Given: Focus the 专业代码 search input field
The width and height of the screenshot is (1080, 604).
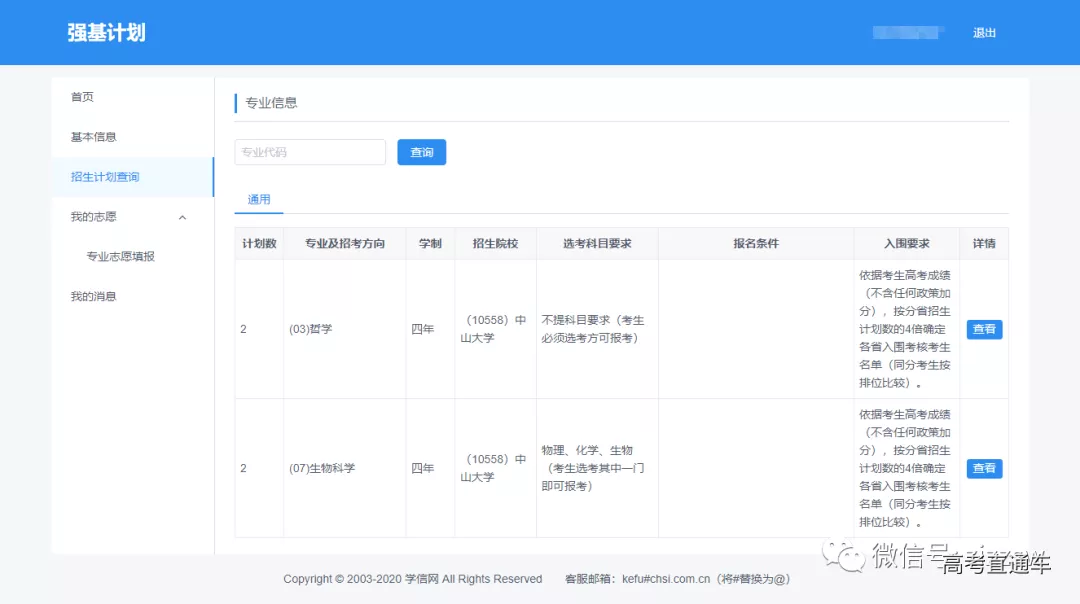Looking at the screenshot, I should (310, 152).
